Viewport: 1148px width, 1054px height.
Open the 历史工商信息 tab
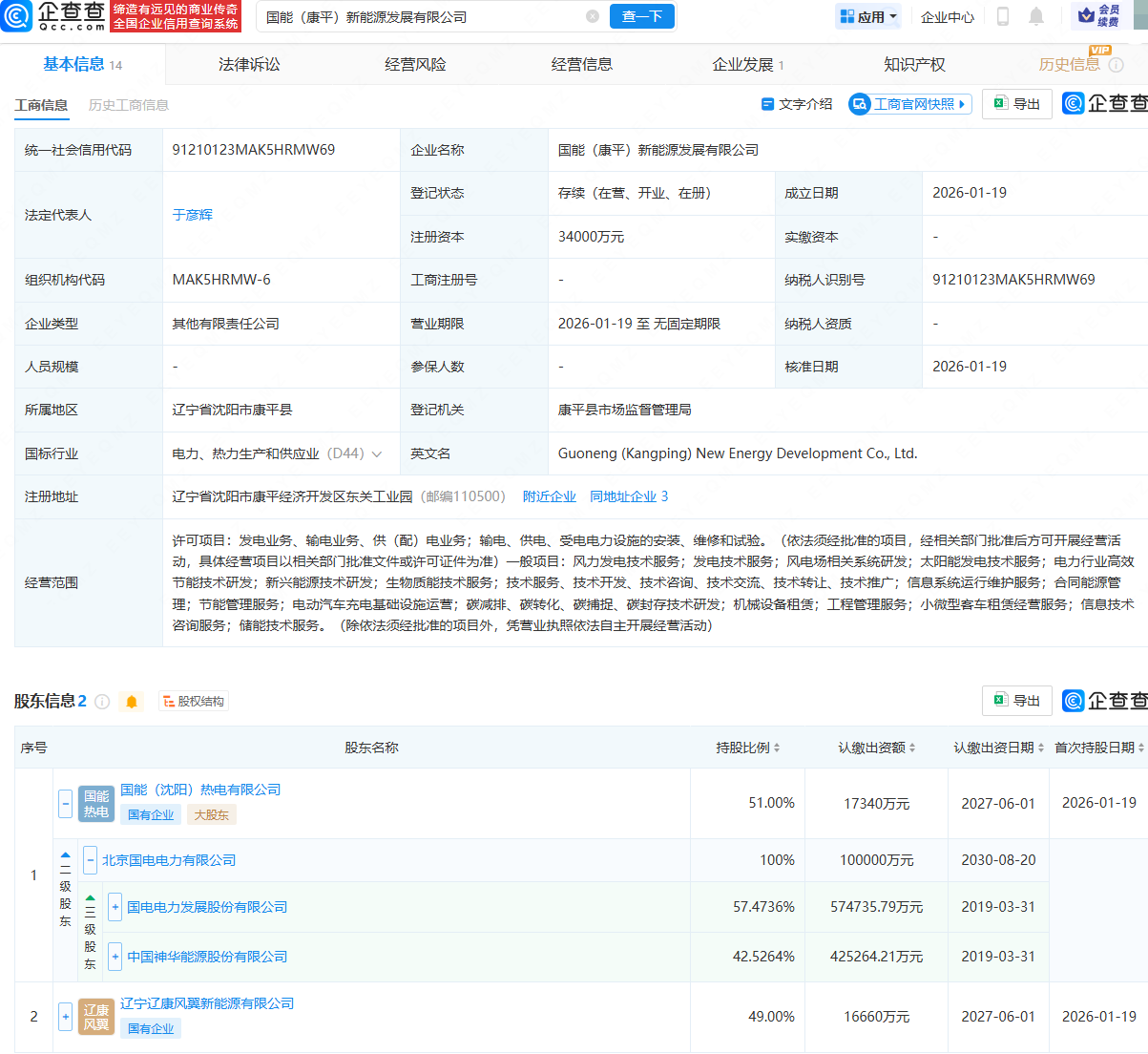click(127, 105)
